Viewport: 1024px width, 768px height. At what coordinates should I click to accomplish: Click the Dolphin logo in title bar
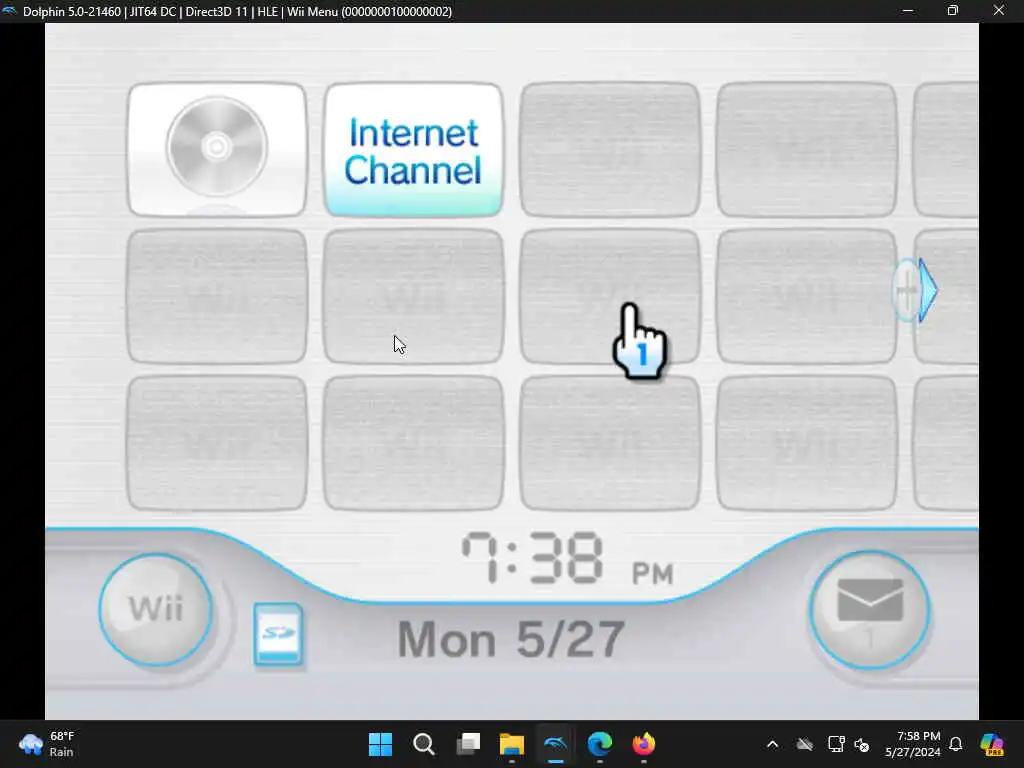coord(9,11)
